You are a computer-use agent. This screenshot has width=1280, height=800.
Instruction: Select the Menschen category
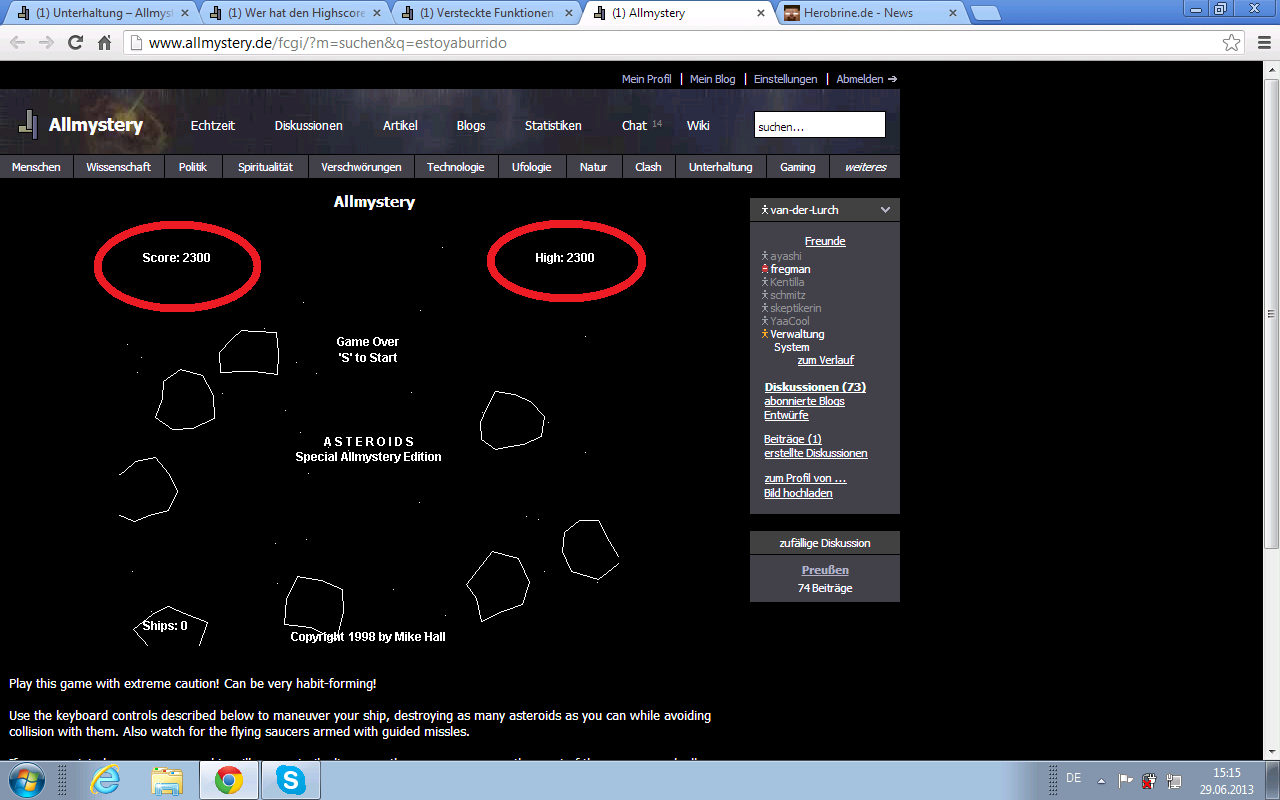pos(36,167)
